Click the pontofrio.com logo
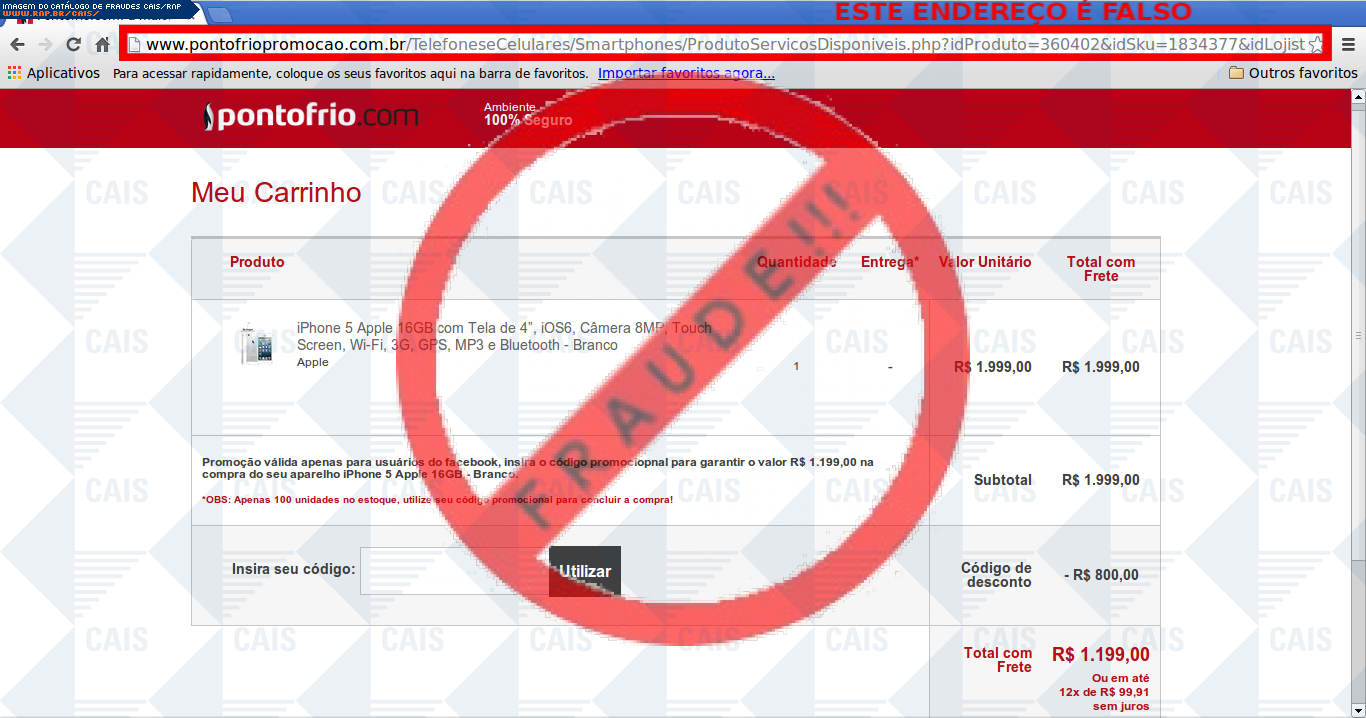Image resolution: width=1366 pixels, height=718 pixels. (310, 117)
